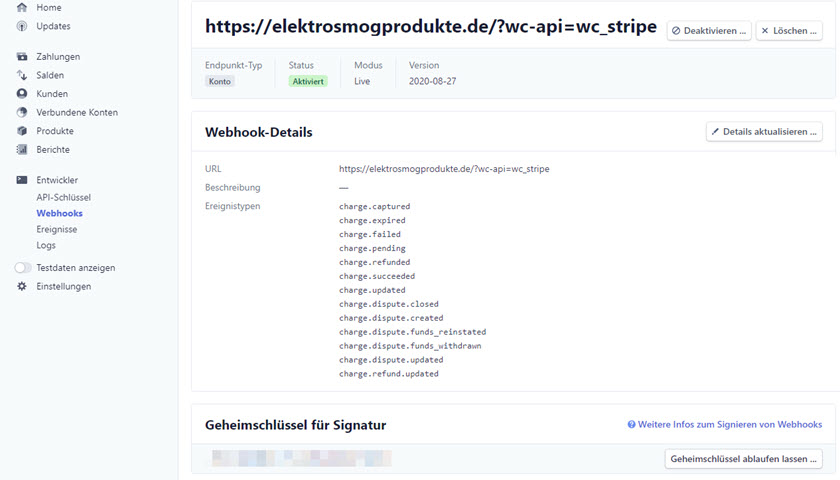840x480 pixels.
Task: Click the Löschen button
Action: tap(789, 31)
